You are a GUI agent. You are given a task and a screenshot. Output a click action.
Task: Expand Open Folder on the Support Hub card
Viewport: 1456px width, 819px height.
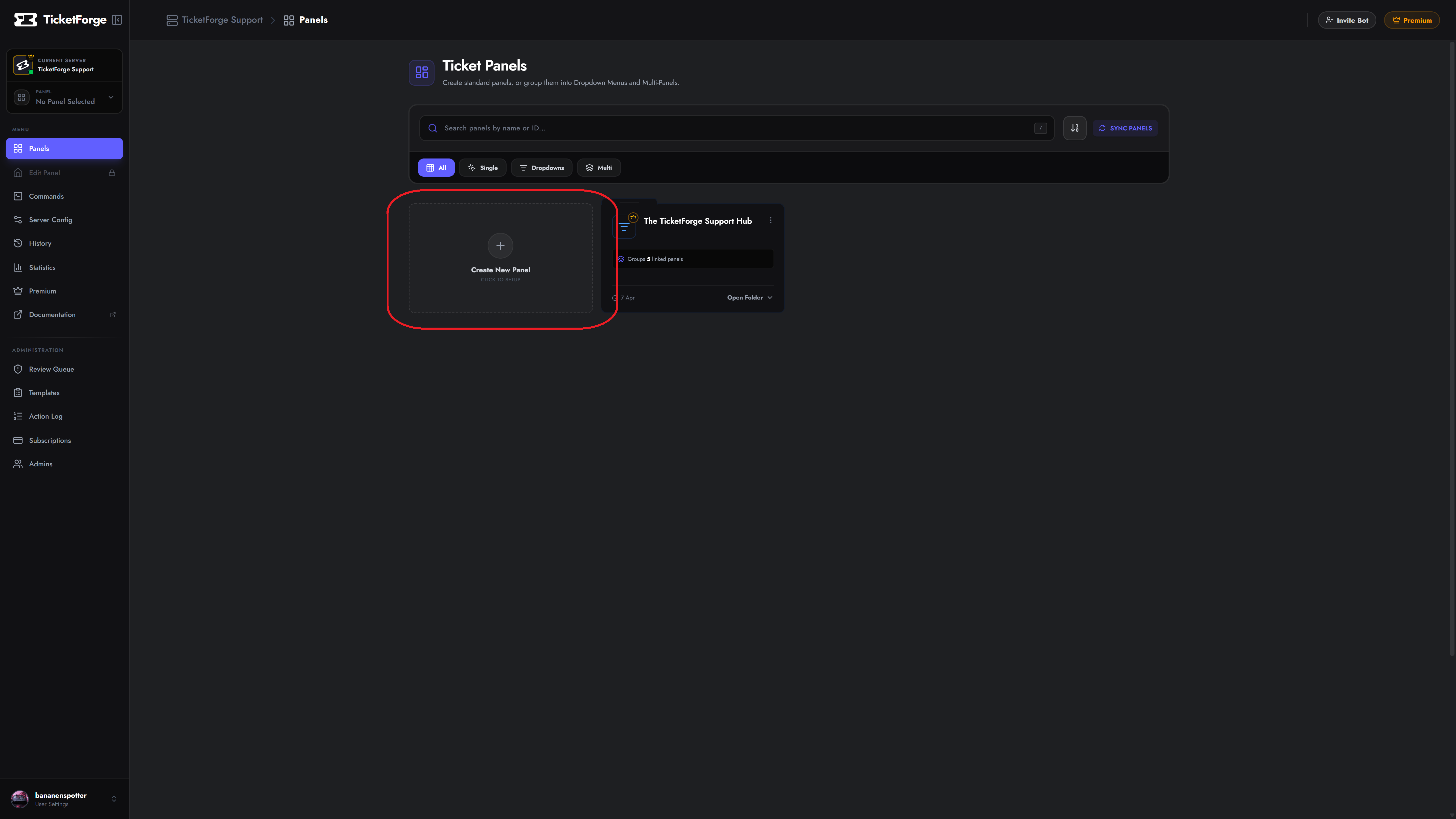click(749, 298)
